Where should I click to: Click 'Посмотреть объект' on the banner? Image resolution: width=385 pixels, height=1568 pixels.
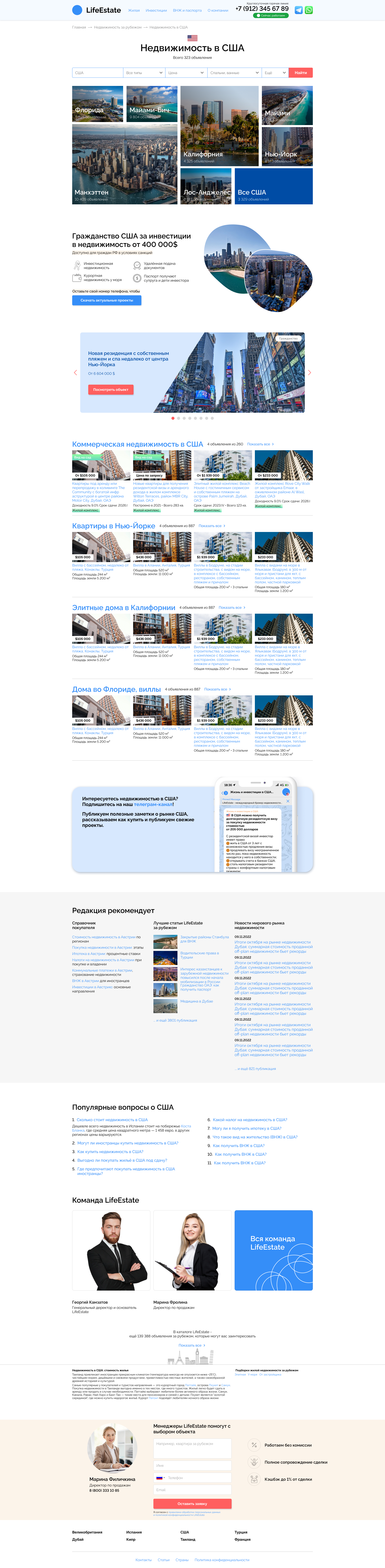pos(111,390)
